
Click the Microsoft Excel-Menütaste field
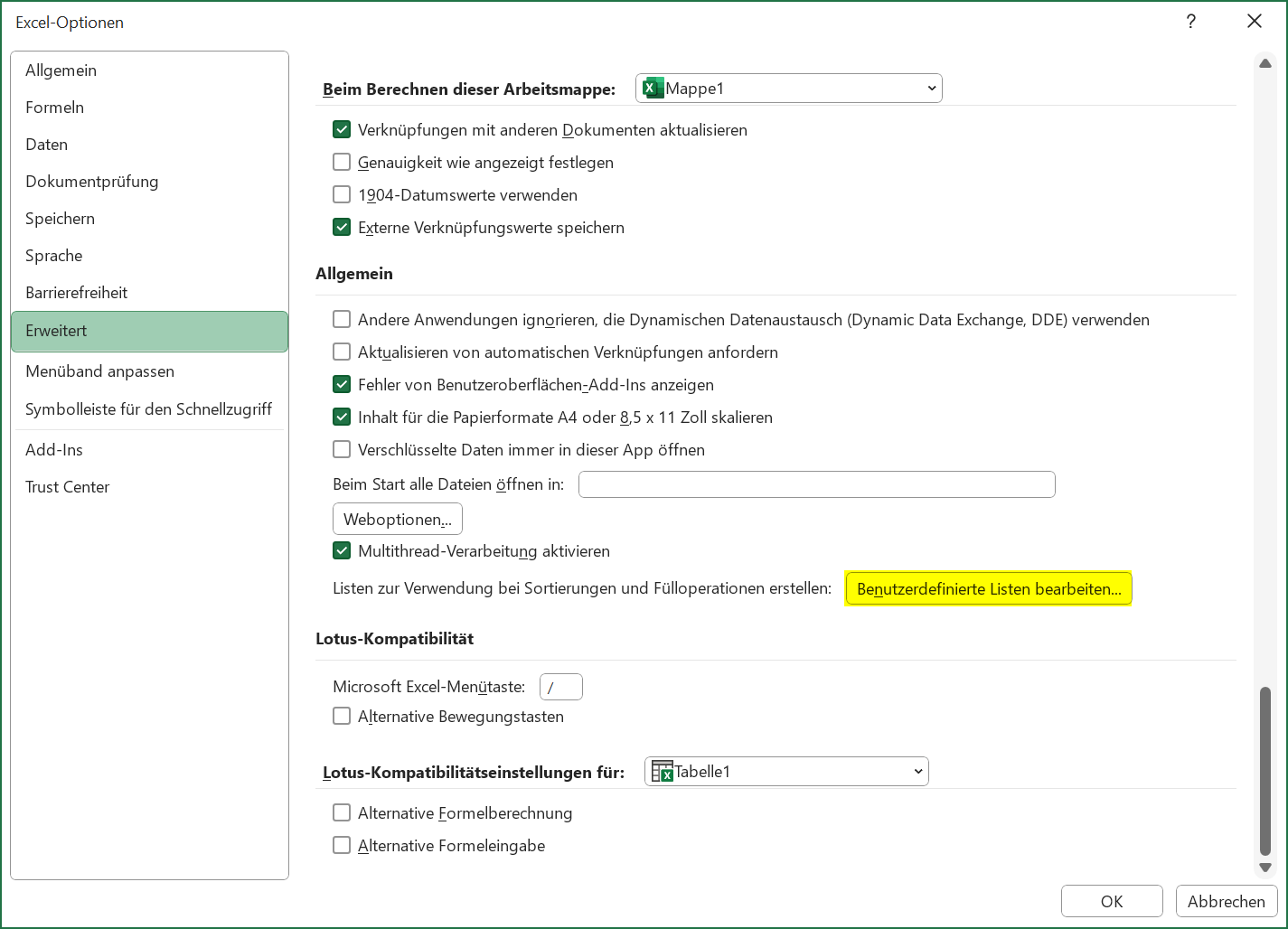point(561,687)
